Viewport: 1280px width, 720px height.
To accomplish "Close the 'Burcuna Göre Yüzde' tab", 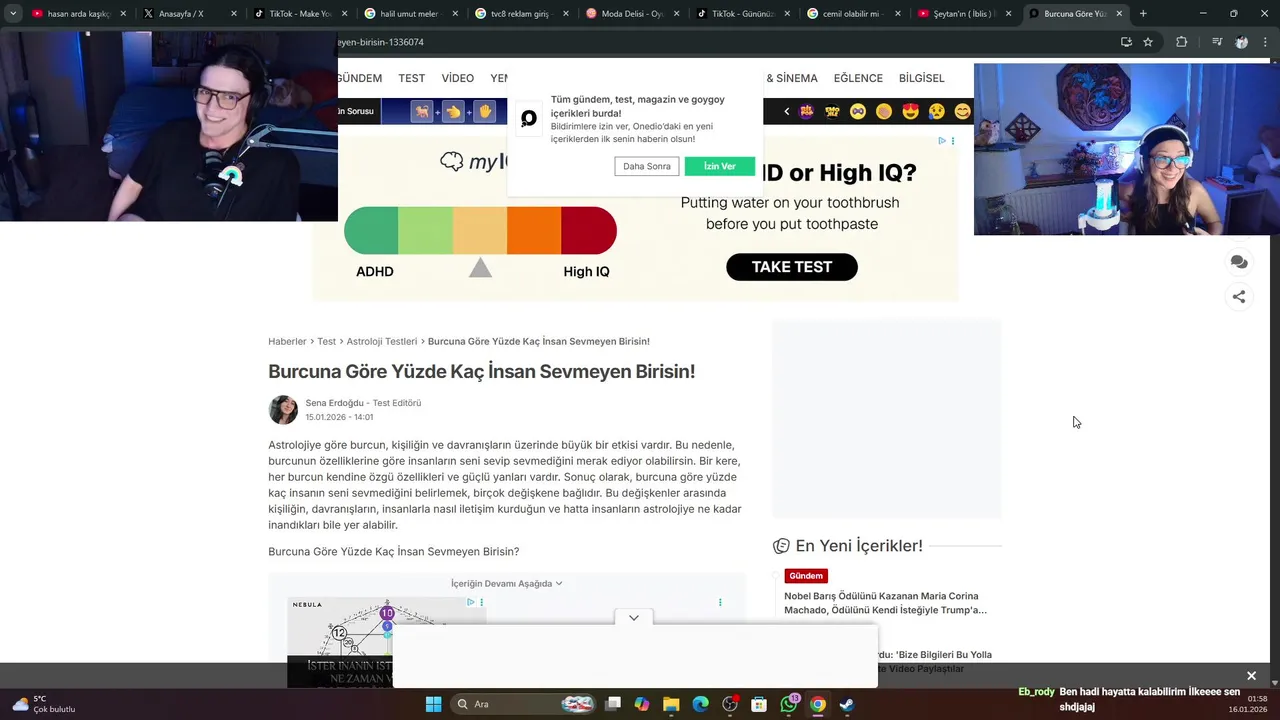I will [1119, 14].
